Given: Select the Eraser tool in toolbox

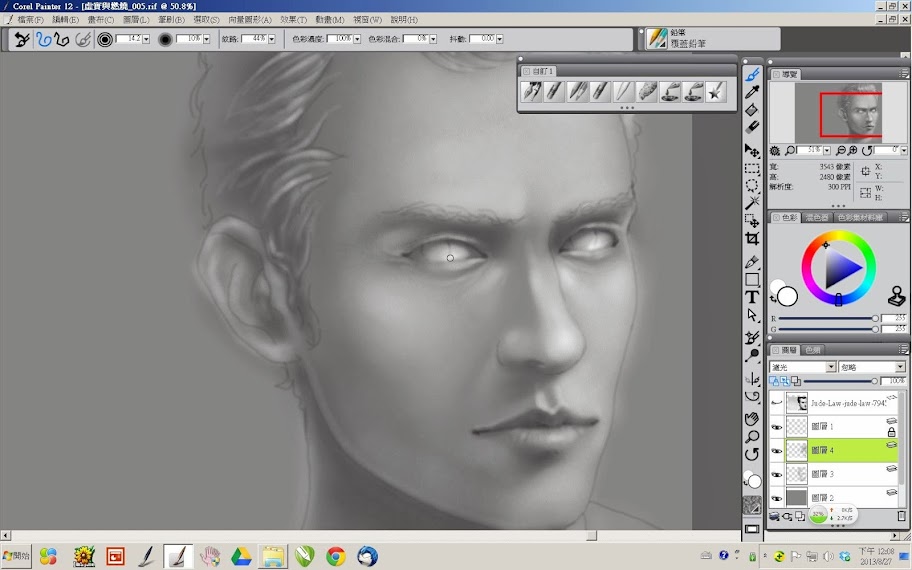Looking at the screenshot, I should pyautogui.click(x=752, y=127).
